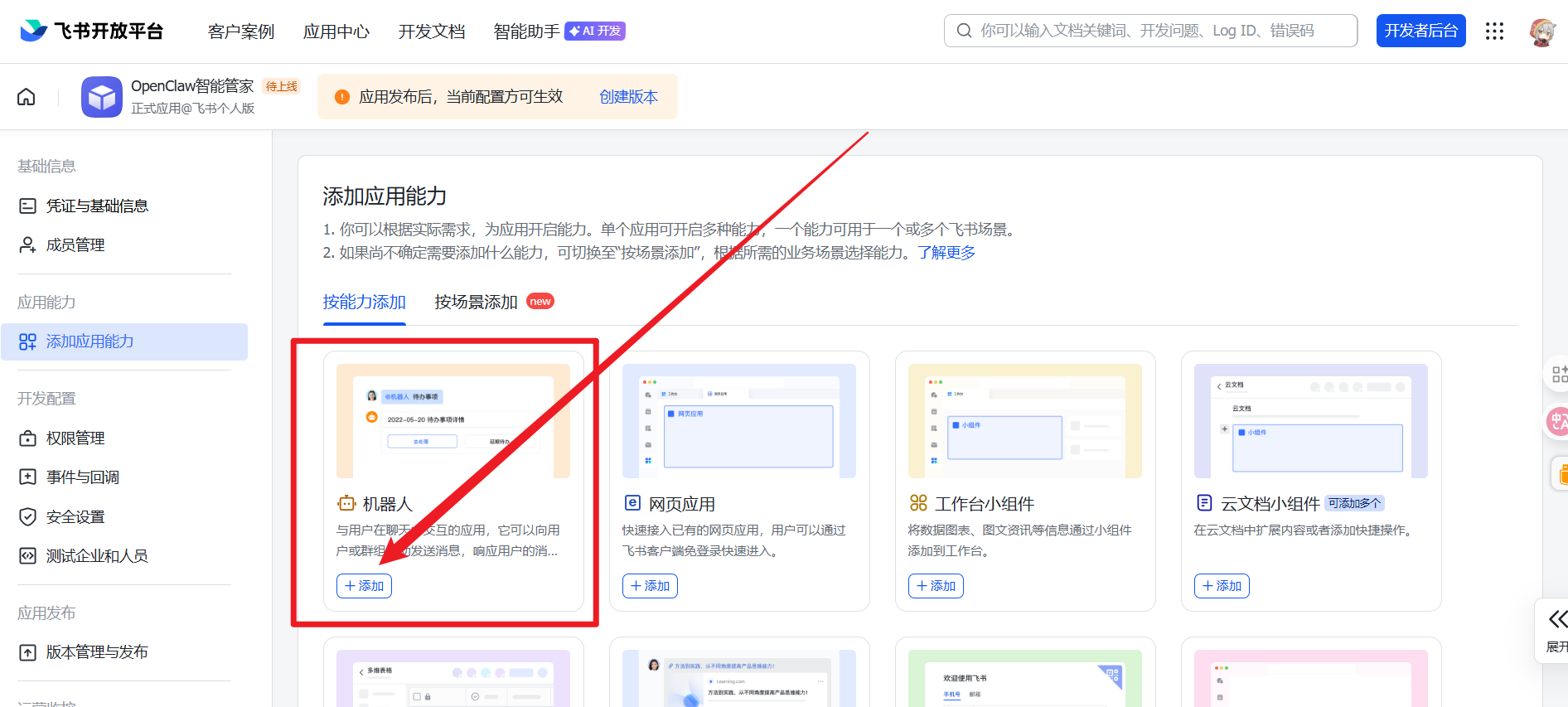Viewport: 1568px width, 707px height.
Task: Click the 添加应用能力 grid icon
Action: (27, 341)
